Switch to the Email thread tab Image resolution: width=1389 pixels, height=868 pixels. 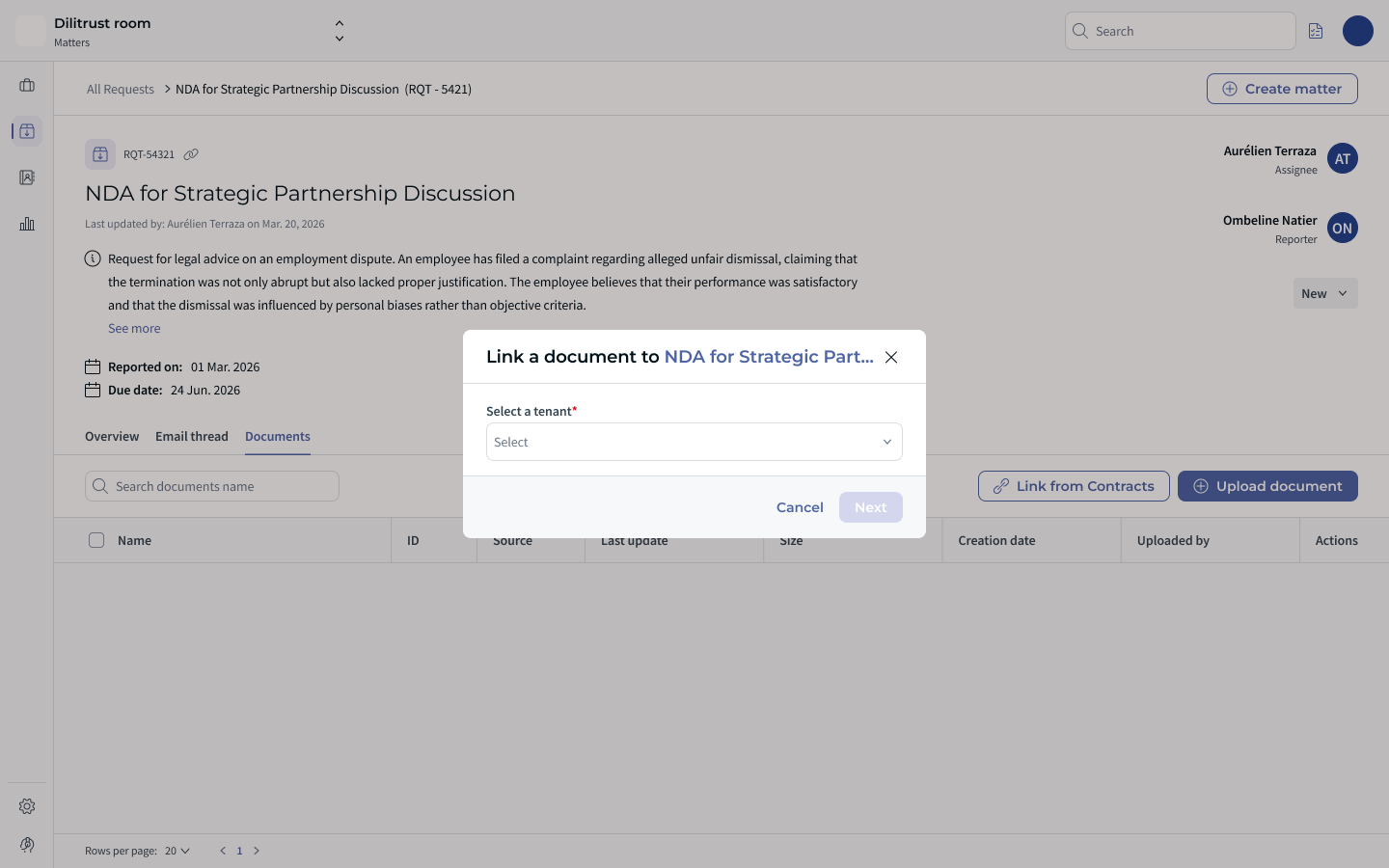(x=192, y=436)
